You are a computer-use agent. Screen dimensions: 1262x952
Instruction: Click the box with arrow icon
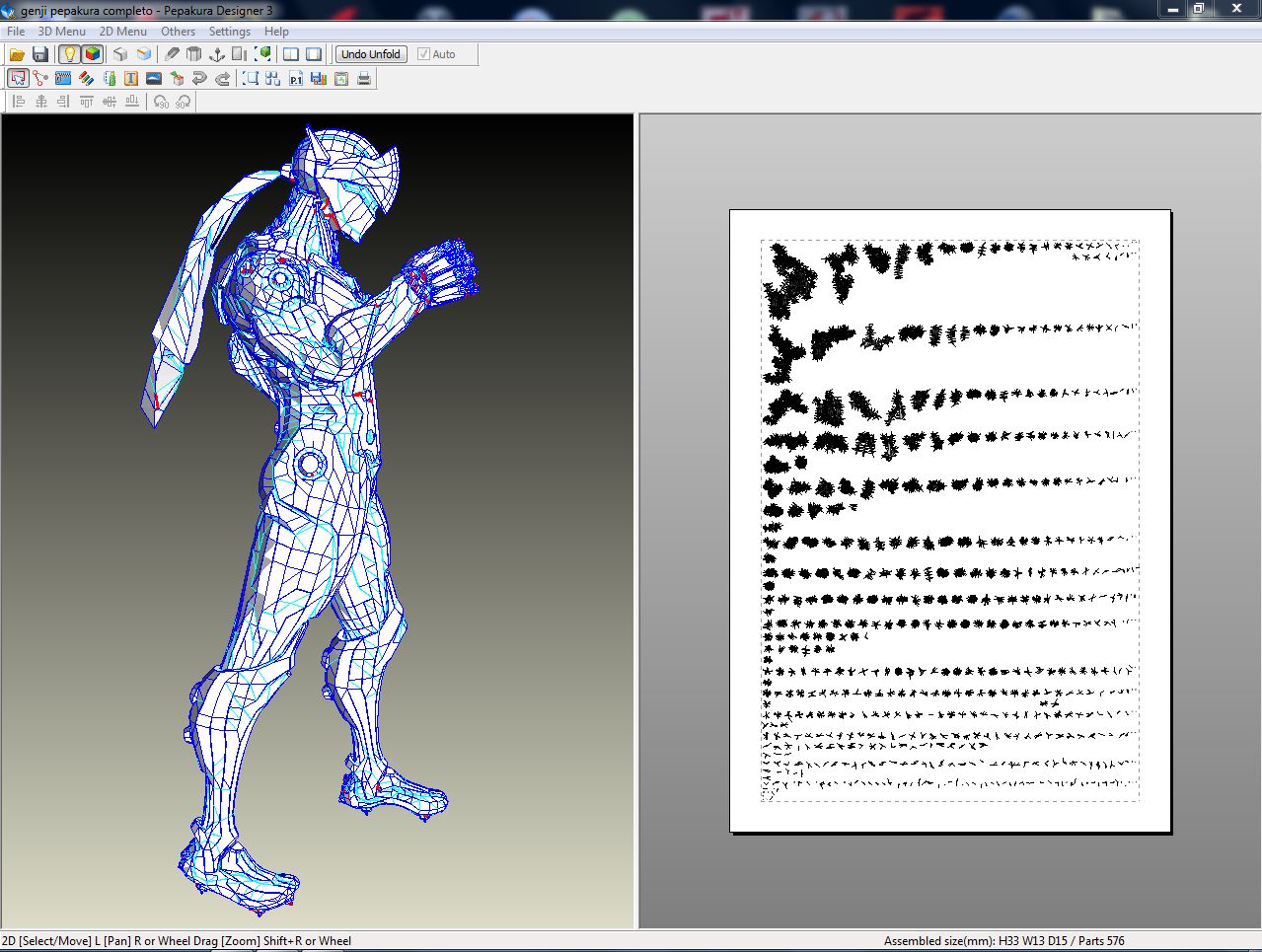[x=177, y=78]
